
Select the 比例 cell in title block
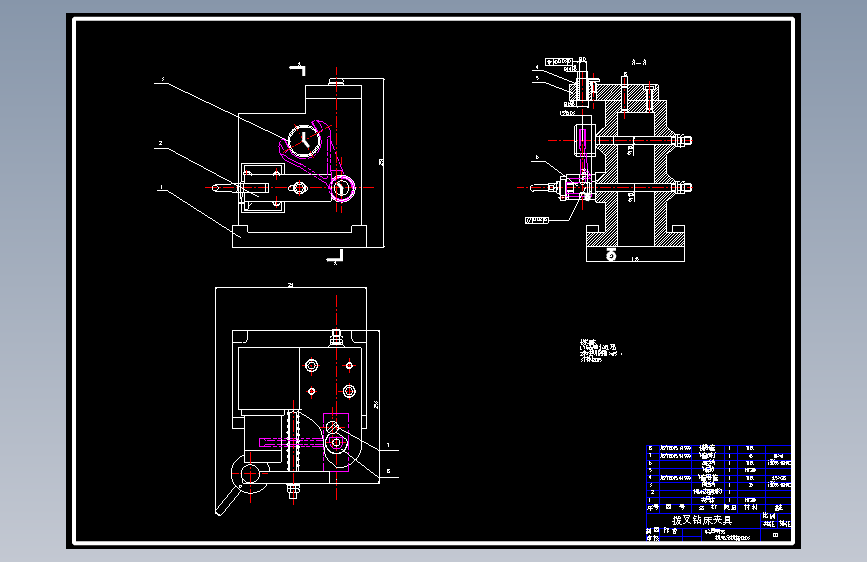769,516
